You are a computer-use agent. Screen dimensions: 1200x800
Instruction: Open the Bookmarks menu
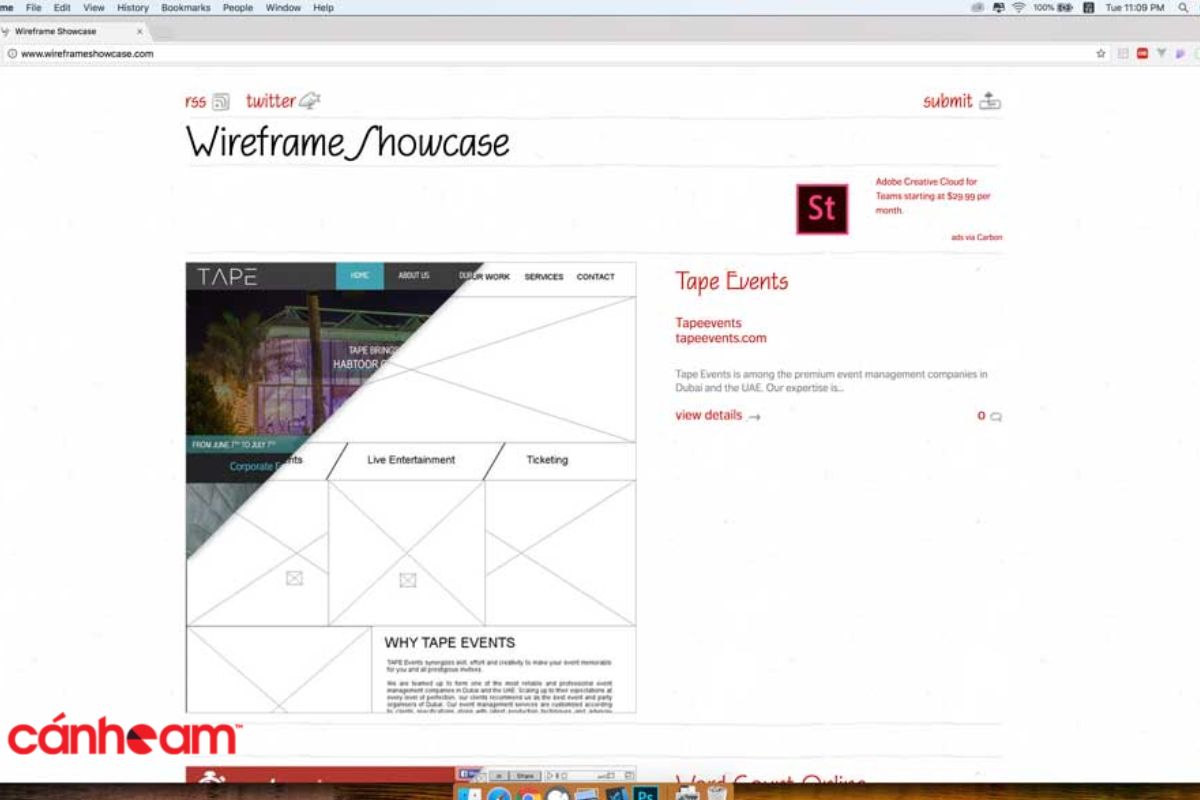point(186,7)
